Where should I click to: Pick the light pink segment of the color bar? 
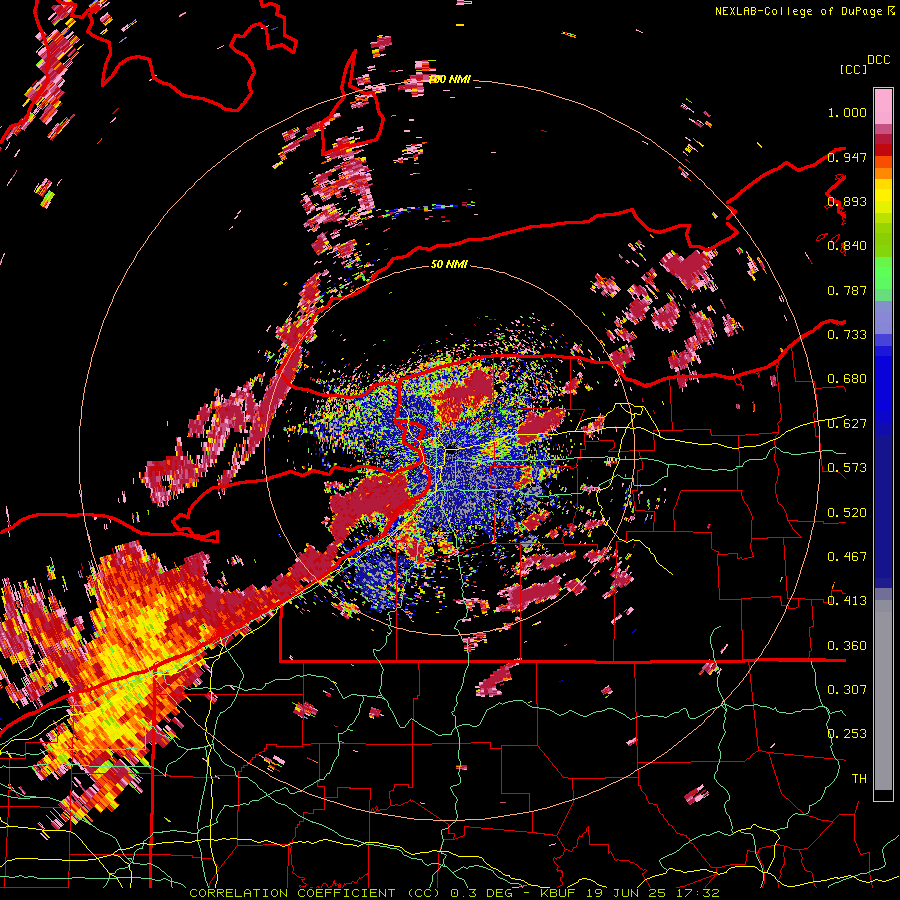[x=883, y=106]
